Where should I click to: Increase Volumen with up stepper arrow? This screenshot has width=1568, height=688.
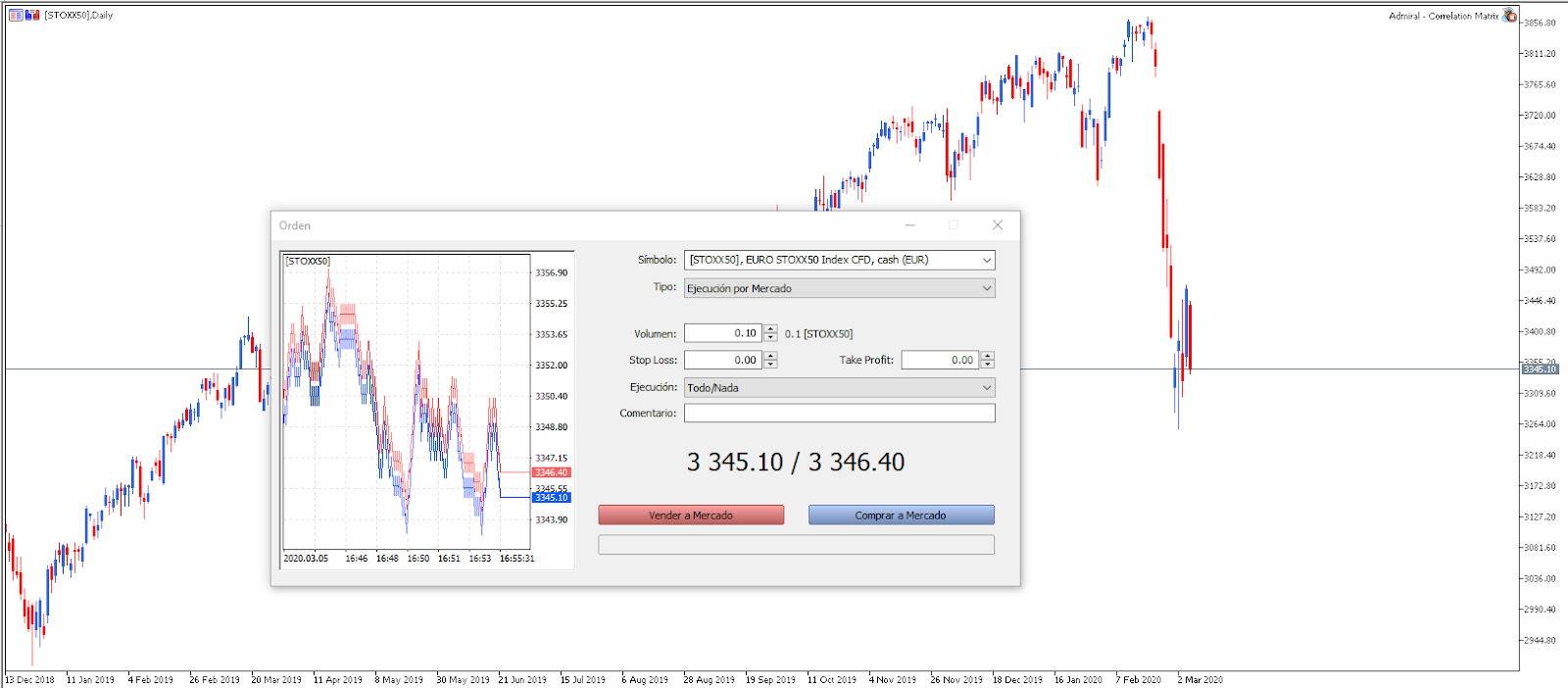pos(770,329)
